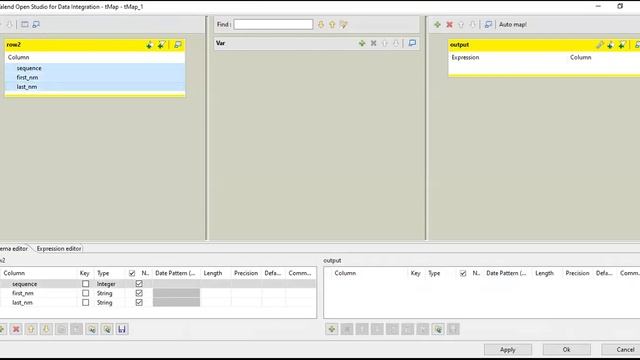This screenshot has height=360, width=640.
Task: Move the output table down in the toolbar
Action: 472,24
